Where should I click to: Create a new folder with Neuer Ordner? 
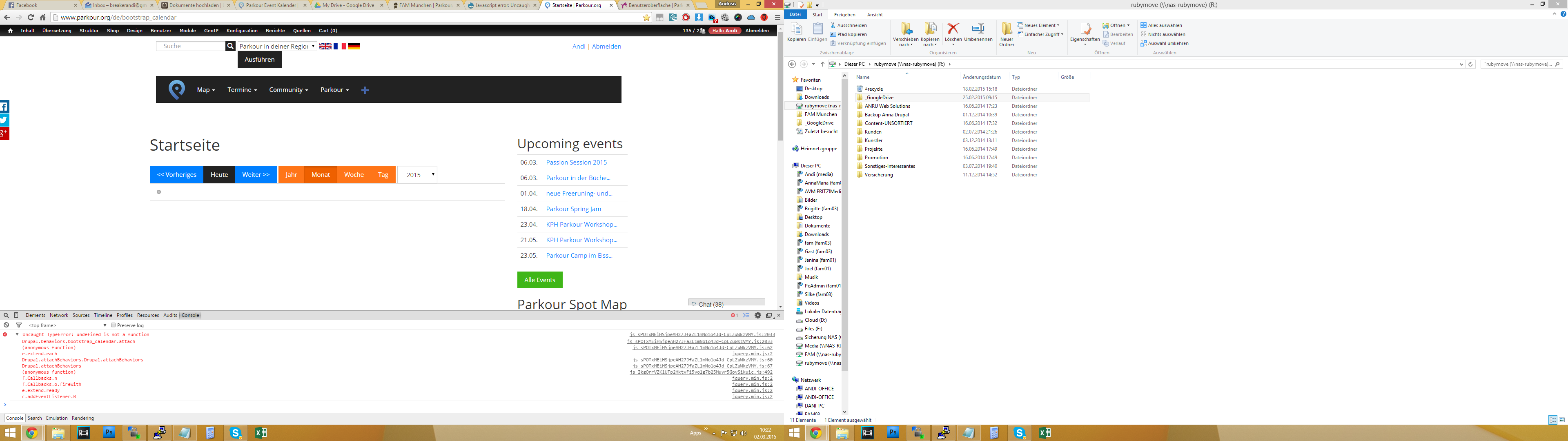(x=1007, y=35)
